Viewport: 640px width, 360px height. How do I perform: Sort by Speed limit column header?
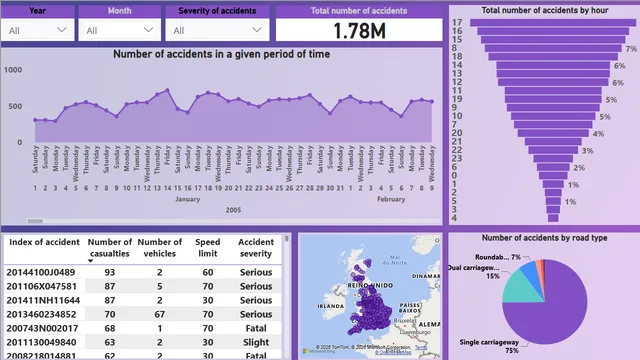207,248
